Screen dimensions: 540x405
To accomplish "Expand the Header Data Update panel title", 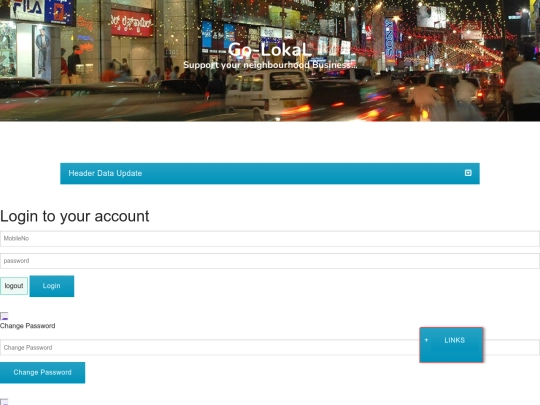I will tap(105, 173).
